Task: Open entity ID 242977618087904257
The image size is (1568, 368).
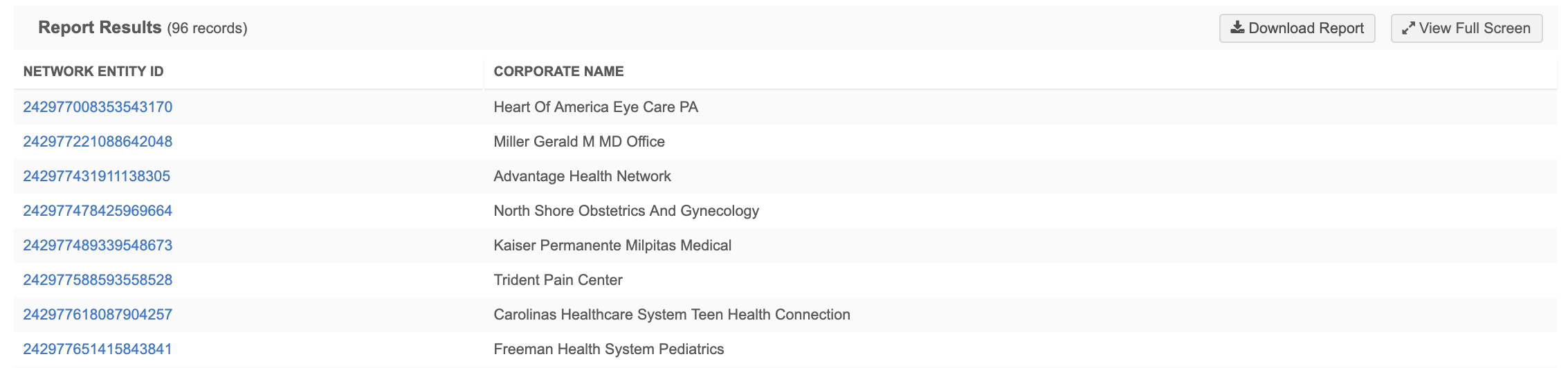Action: coord(98,315)
